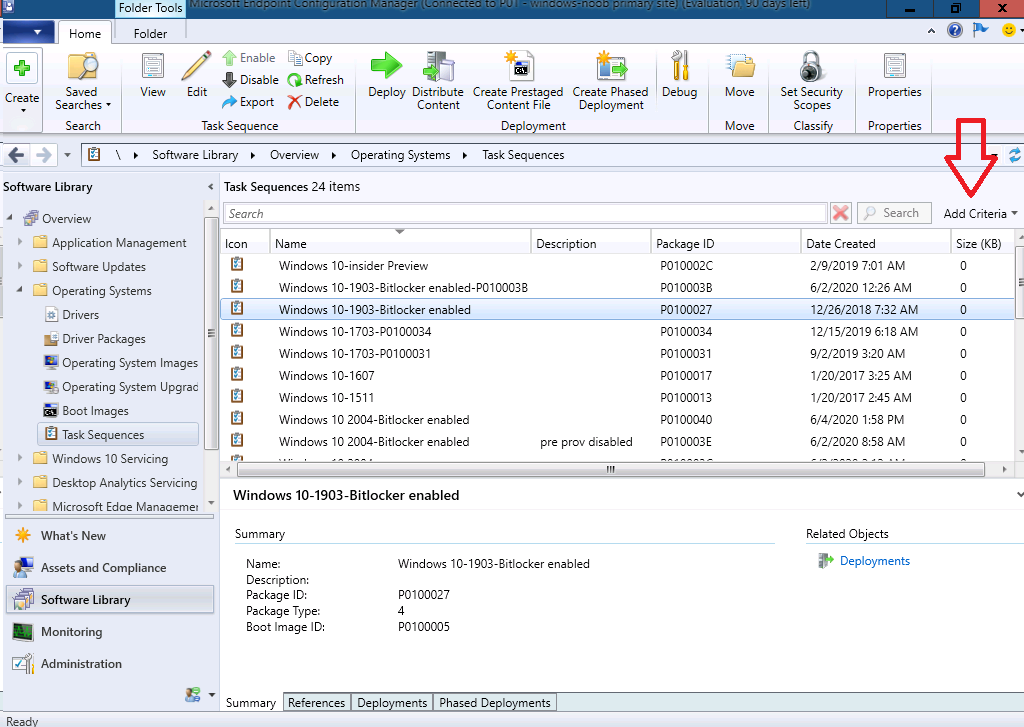Click the Deploy green arrow icon

(x=387, y=65)
